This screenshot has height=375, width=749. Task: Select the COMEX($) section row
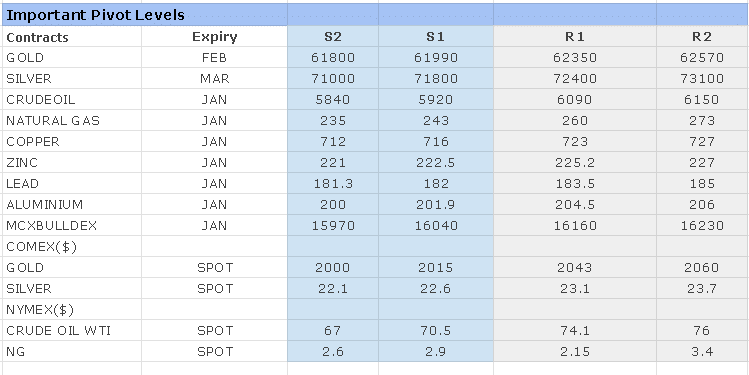(x=375, y=247)
